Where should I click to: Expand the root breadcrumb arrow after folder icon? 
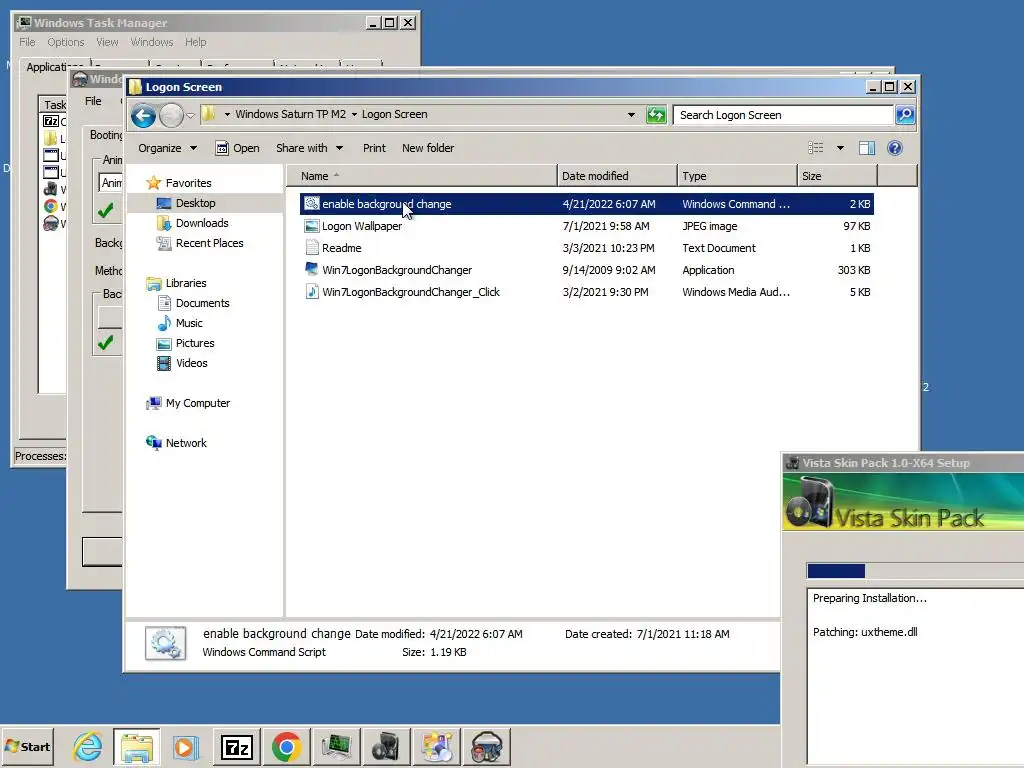click(x=227, y=114)
